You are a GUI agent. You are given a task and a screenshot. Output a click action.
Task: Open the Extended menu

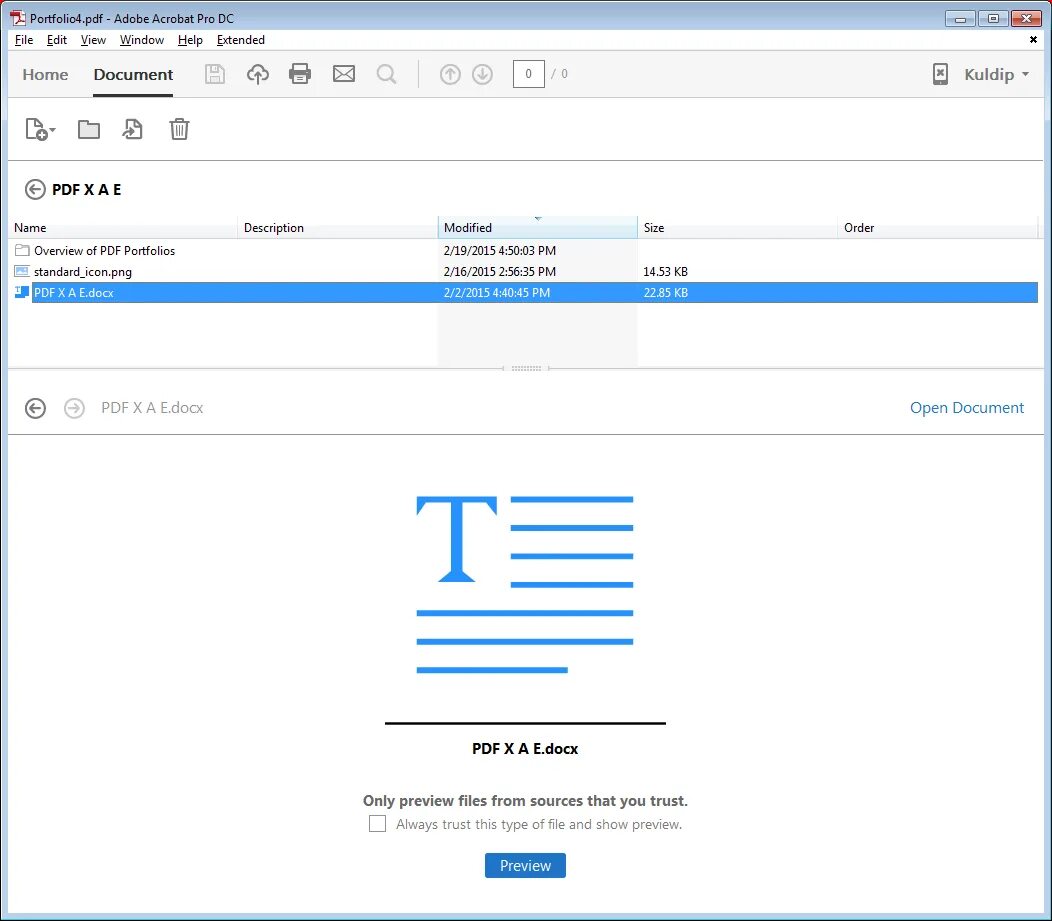pyautogui.click(x=240, y=40)
